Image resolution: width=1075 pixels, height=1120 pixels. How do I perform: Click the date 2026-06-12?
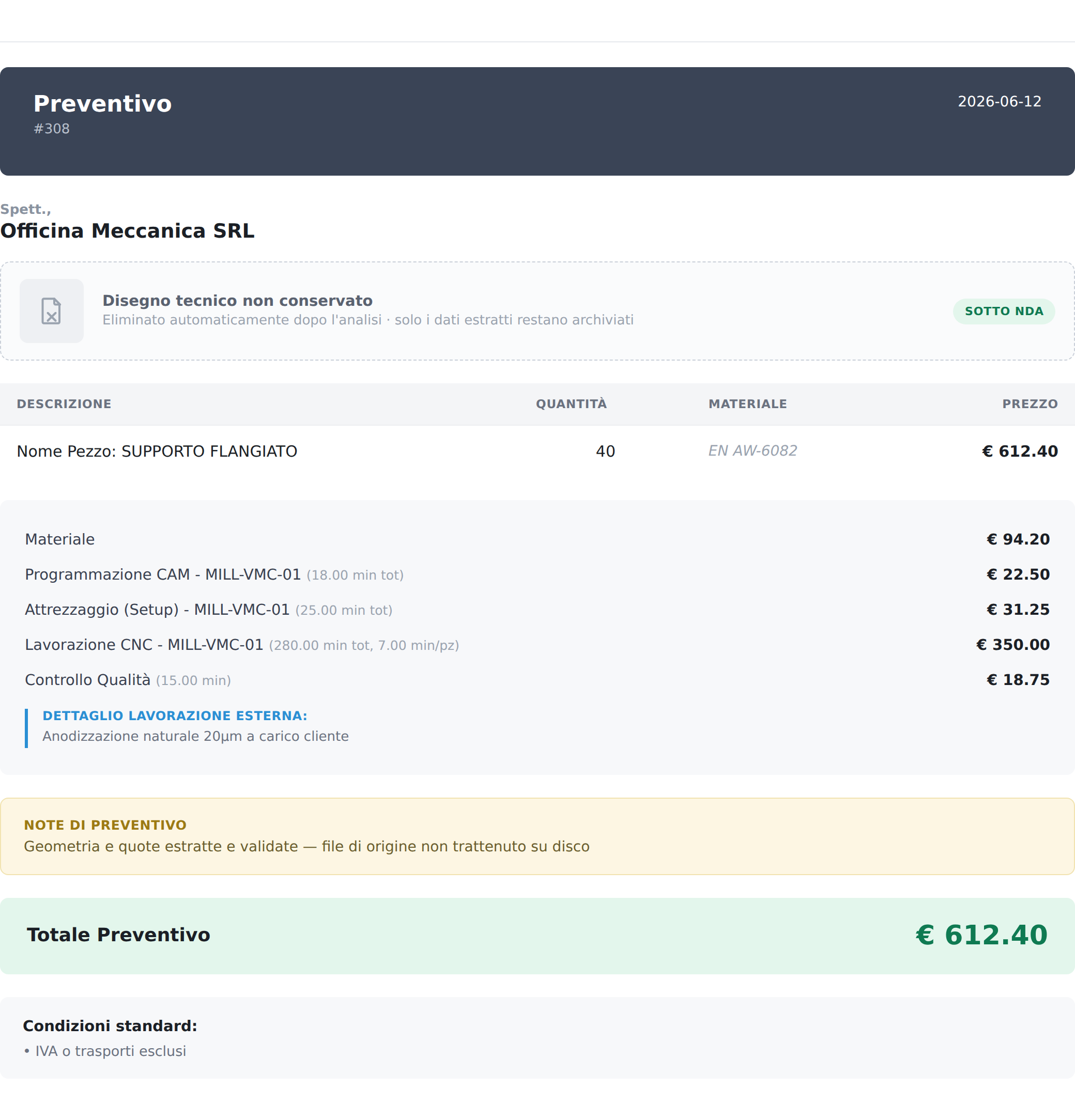(x=1000, y=102)
